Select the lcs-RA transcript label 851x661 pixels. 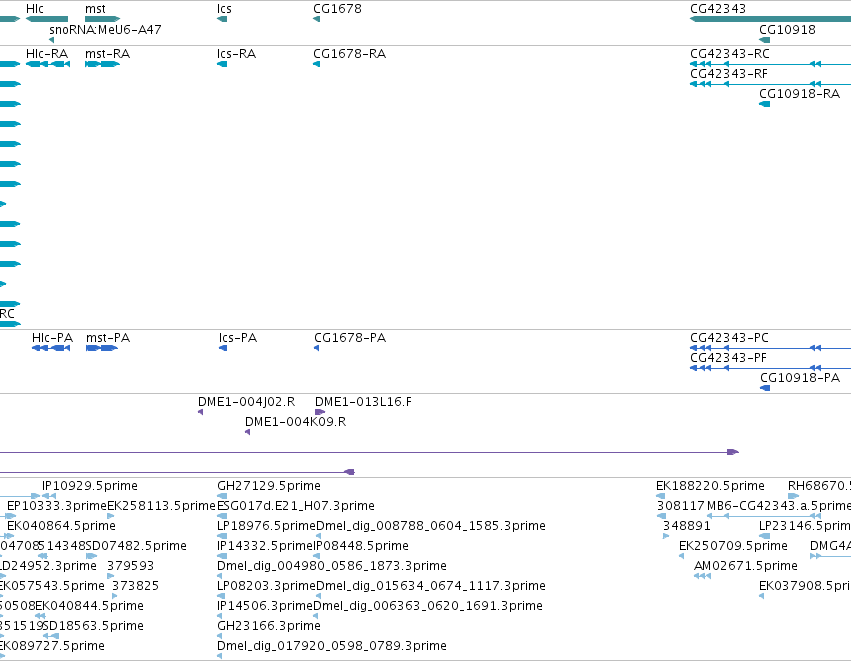[236, 54]
